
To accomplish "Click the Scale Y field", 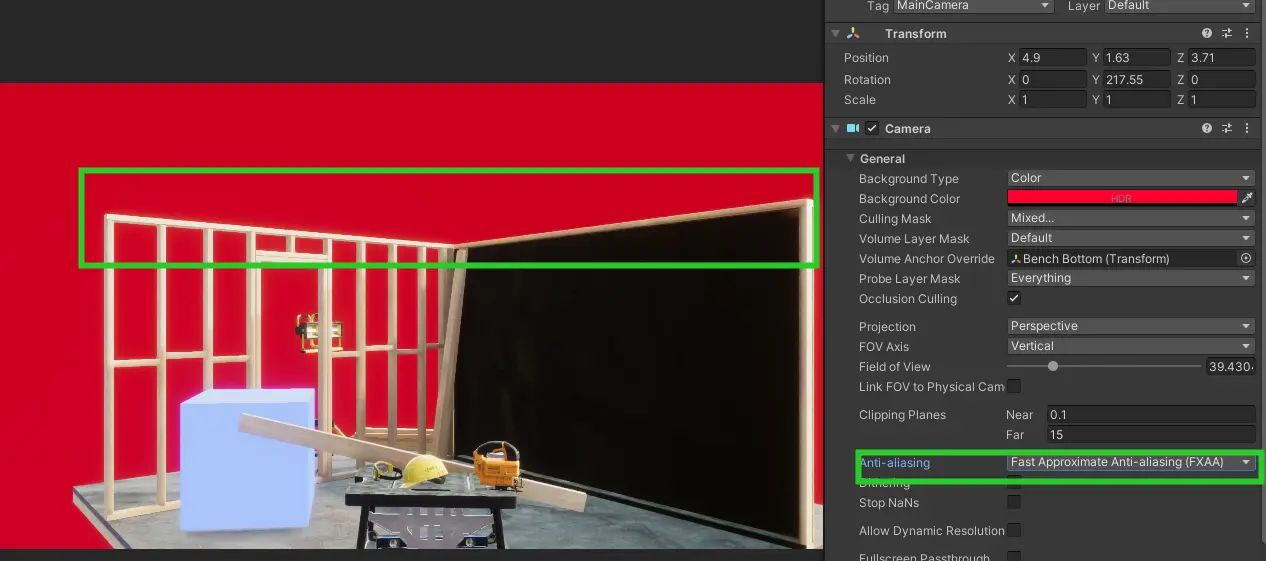I will point(1137,100).
